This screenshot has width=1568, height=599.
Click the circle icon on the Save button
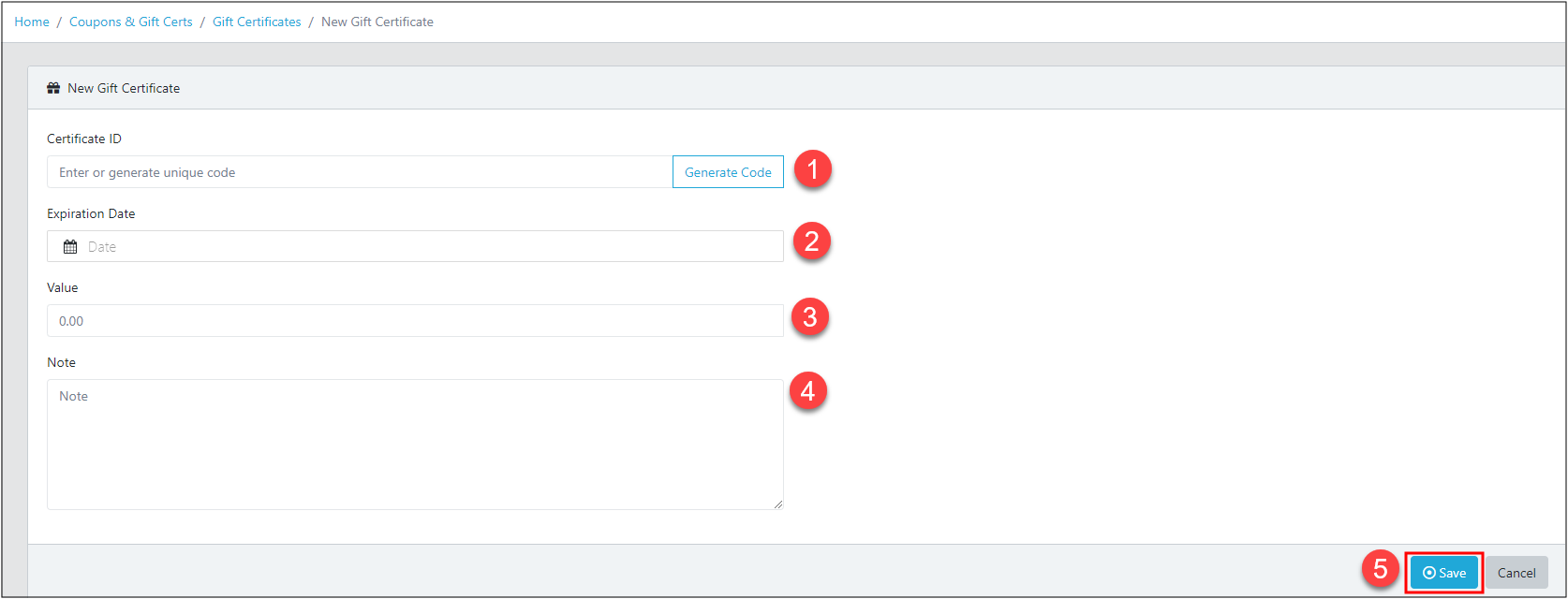pyautogui.click(x=1429, y=573)
